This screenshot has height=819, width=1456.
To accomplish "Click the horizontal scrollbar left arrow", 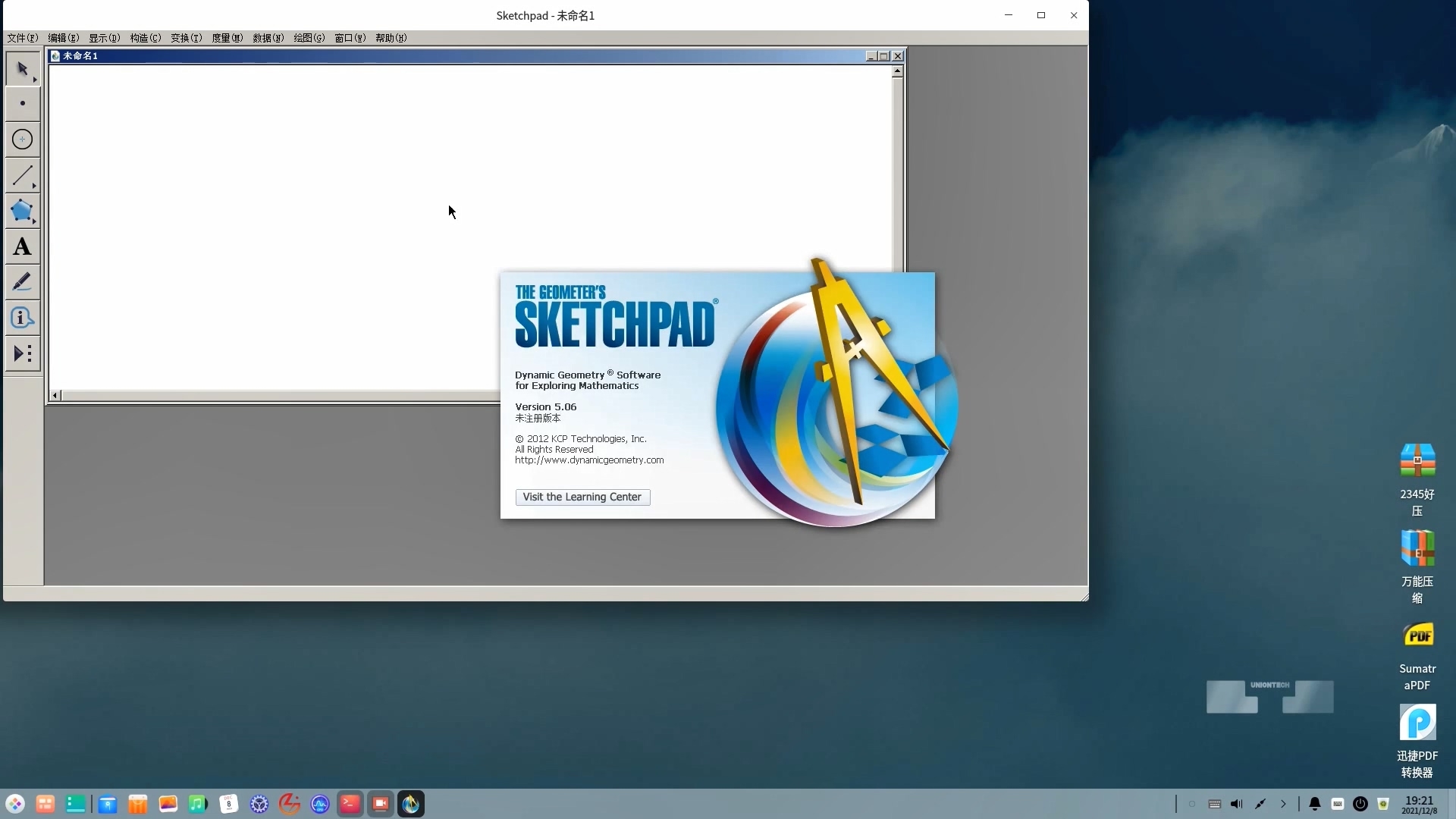I will tap(55, 396).
